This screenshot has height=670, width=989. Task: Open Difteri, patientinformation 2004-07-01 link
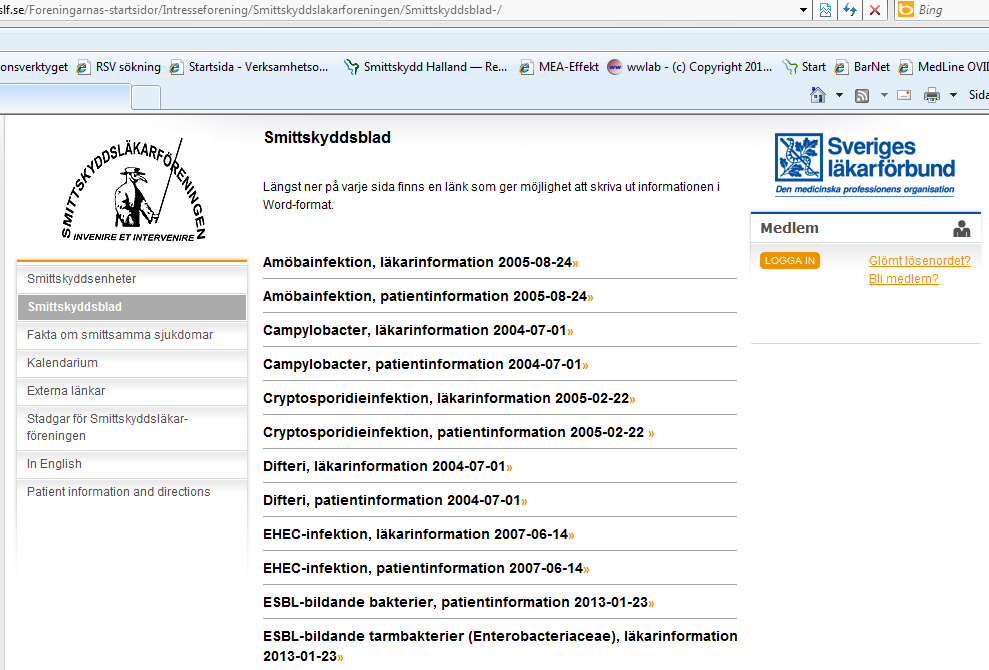tap(395, 501)
